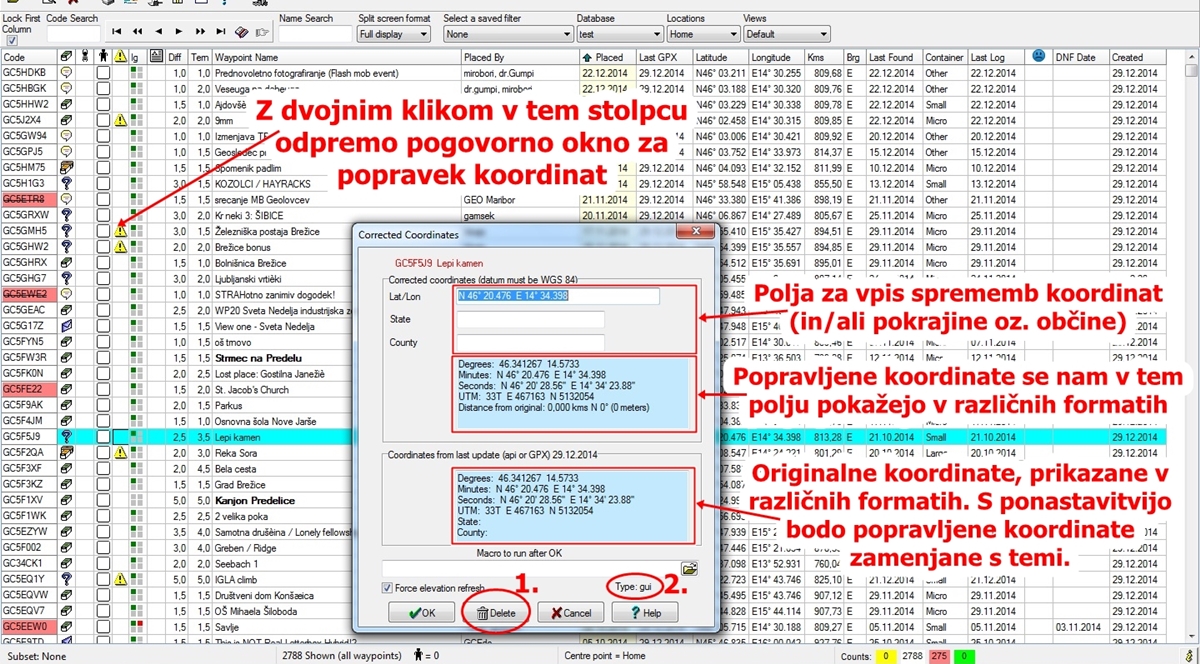
Task: Click the event cache icon in GC5HDKB row
Action: pos(66,73)
